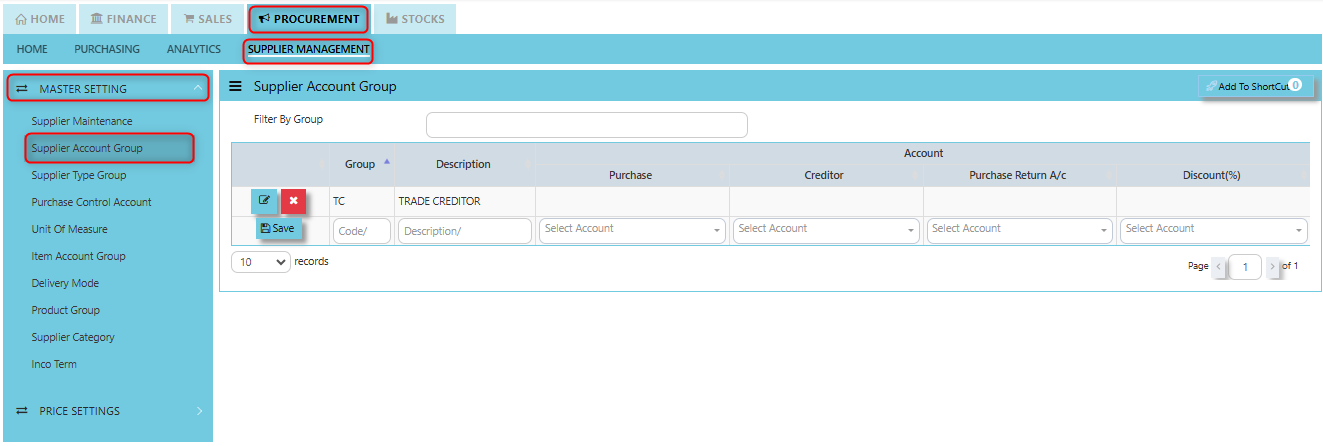Open Supplier Category in sidebar
This screenshot has height=446, width=1323.
click(73, 337)
